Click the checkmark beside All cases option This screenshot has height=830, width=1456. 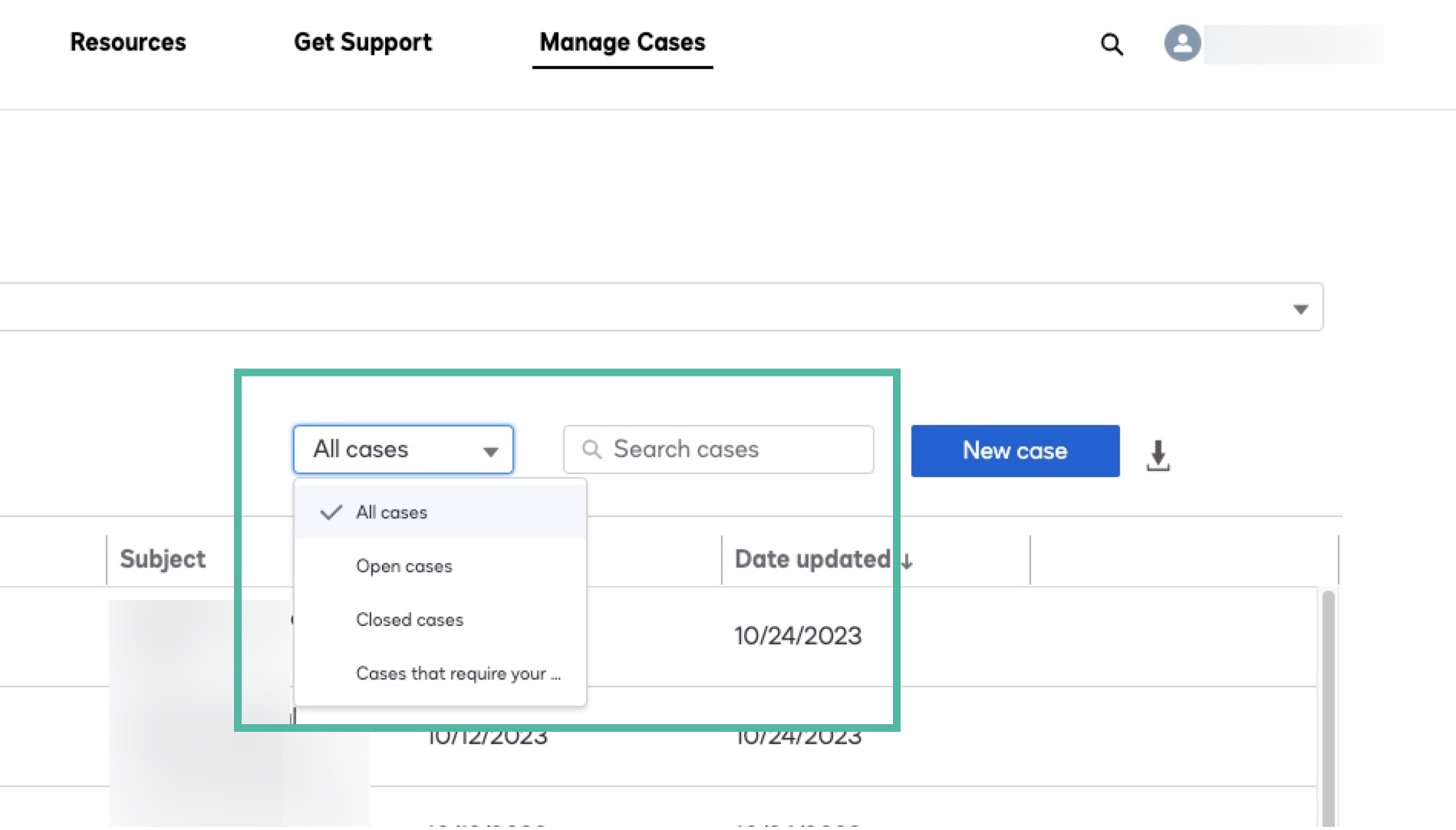(331, 512)
